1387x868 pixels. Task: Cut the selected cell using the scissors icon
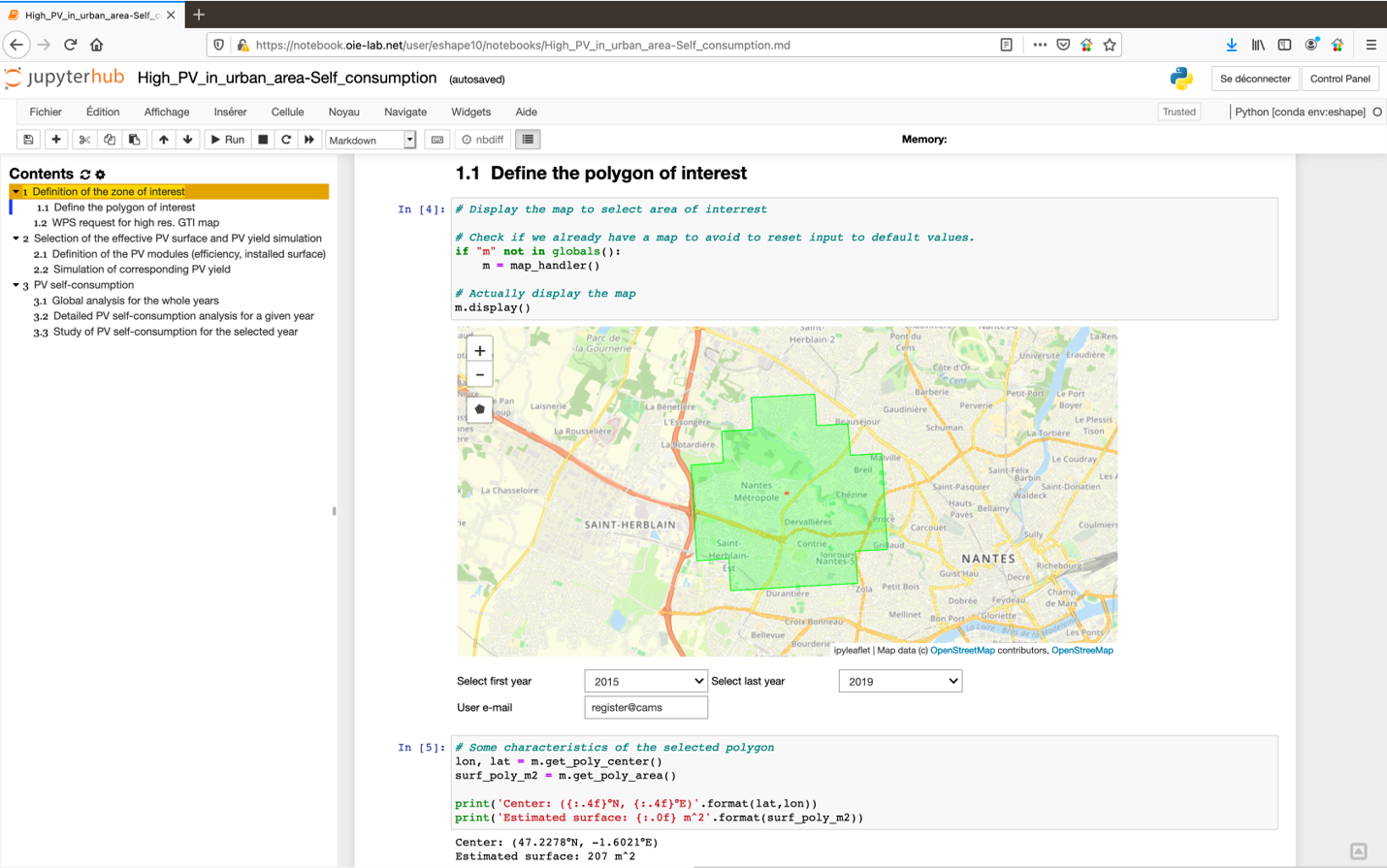click(x=83, y=139)
